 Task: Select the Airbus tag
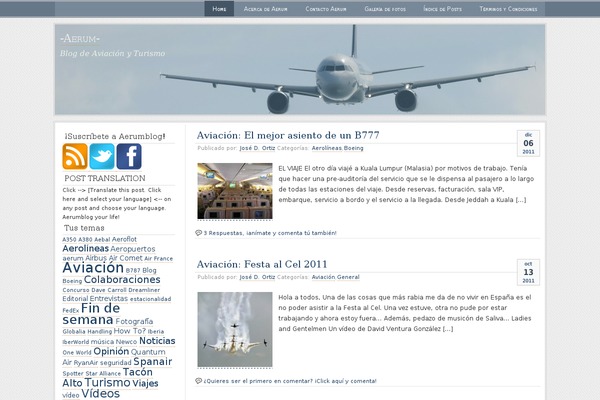click(x=96, y=258)
